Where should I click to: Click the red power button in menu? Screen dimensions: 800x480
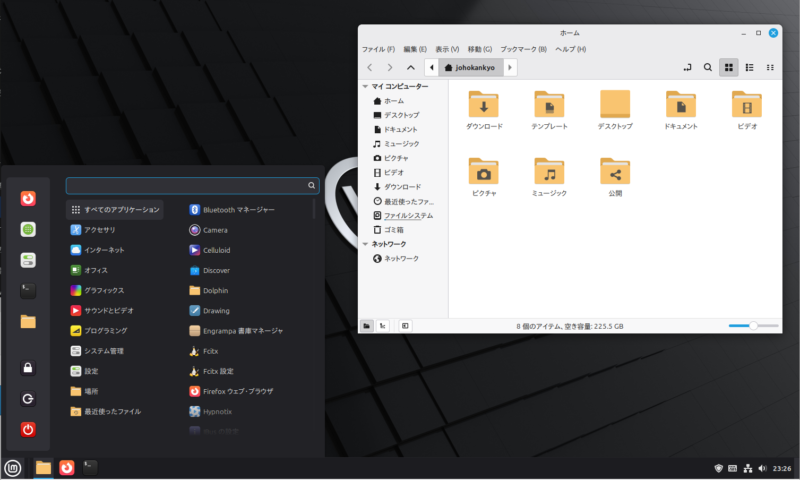click(x=28, y=429)
